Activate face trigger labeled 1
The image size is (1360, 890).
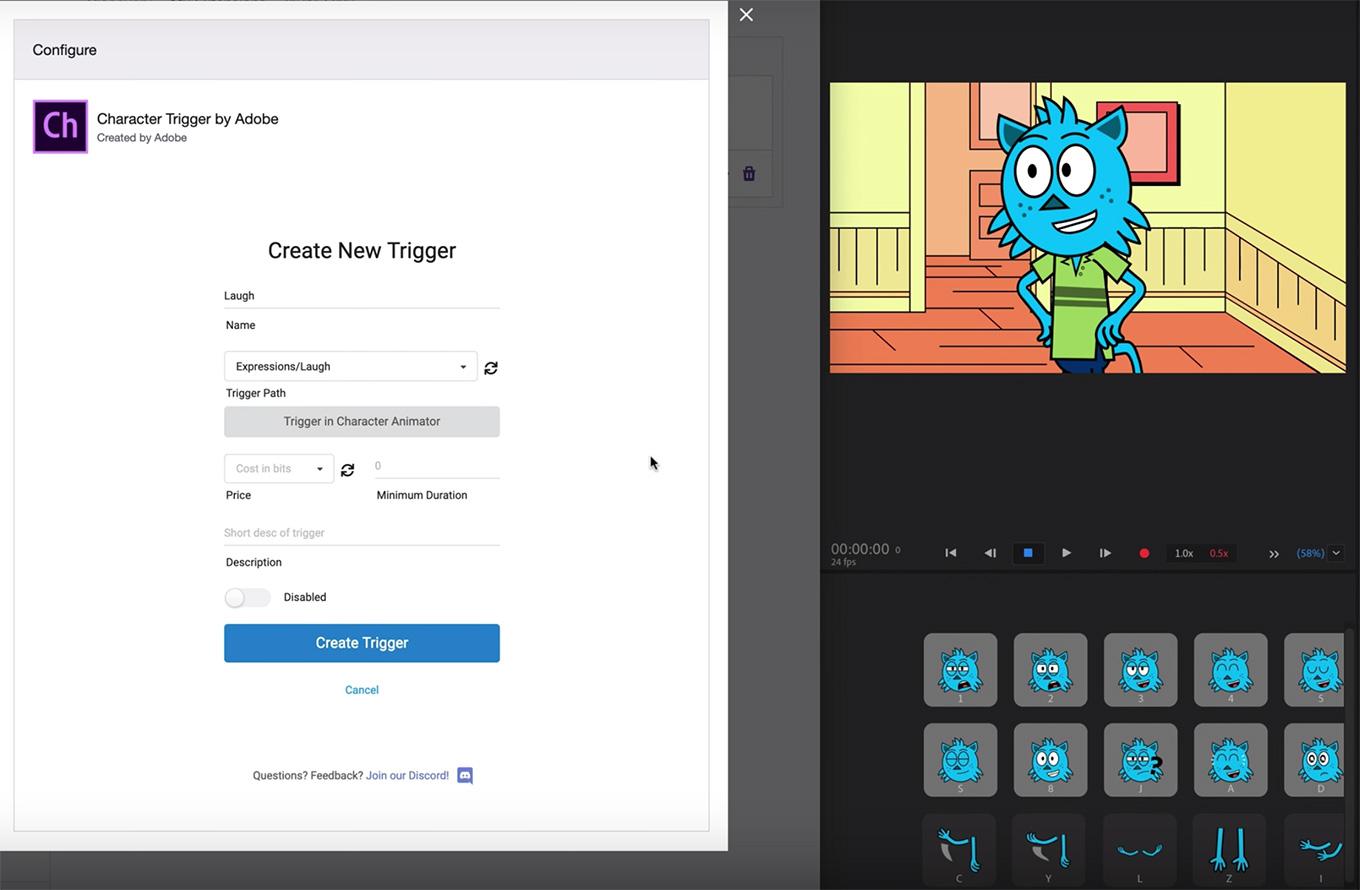click(960, 670)
